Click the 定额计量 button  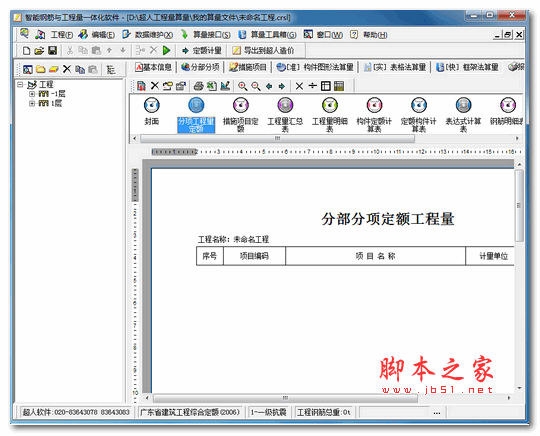click(x=202, y=51)
